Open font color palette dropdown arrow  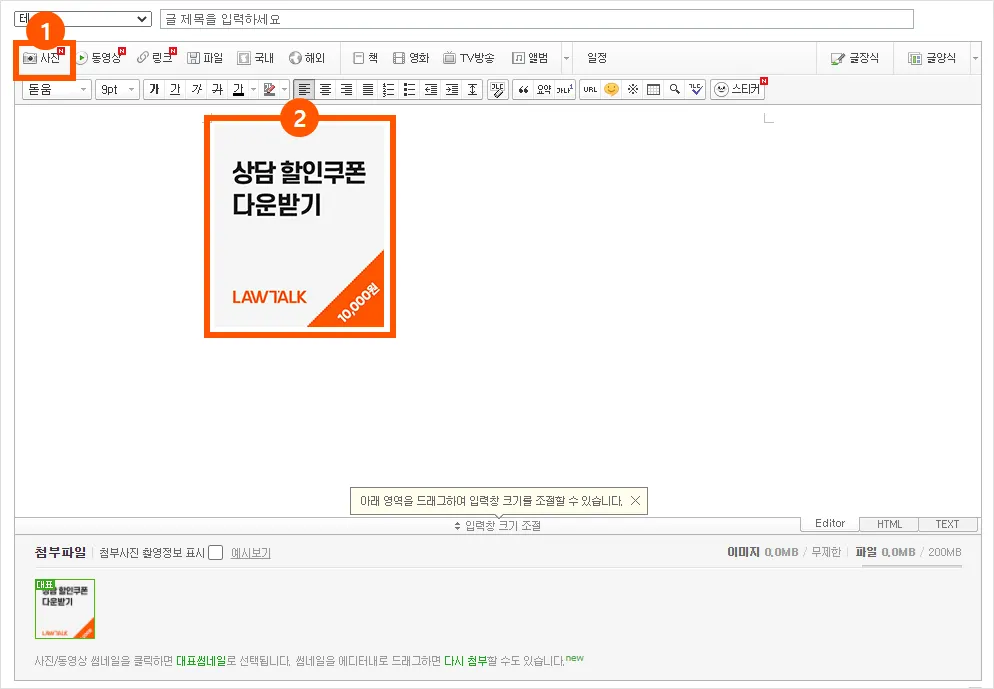253,89
